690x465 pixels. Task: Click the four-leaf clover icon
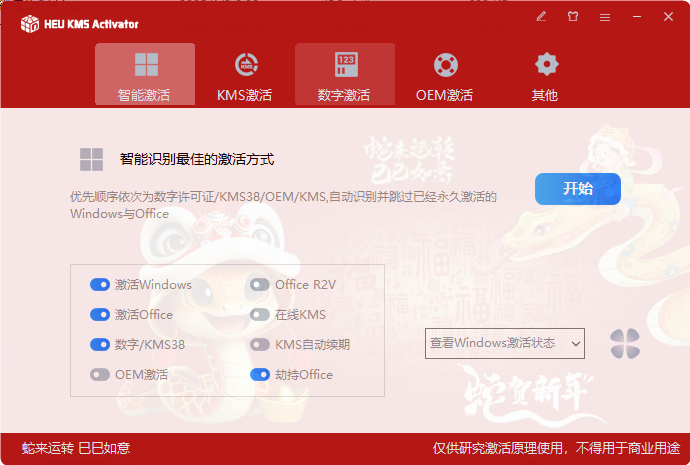click(624, 343)
